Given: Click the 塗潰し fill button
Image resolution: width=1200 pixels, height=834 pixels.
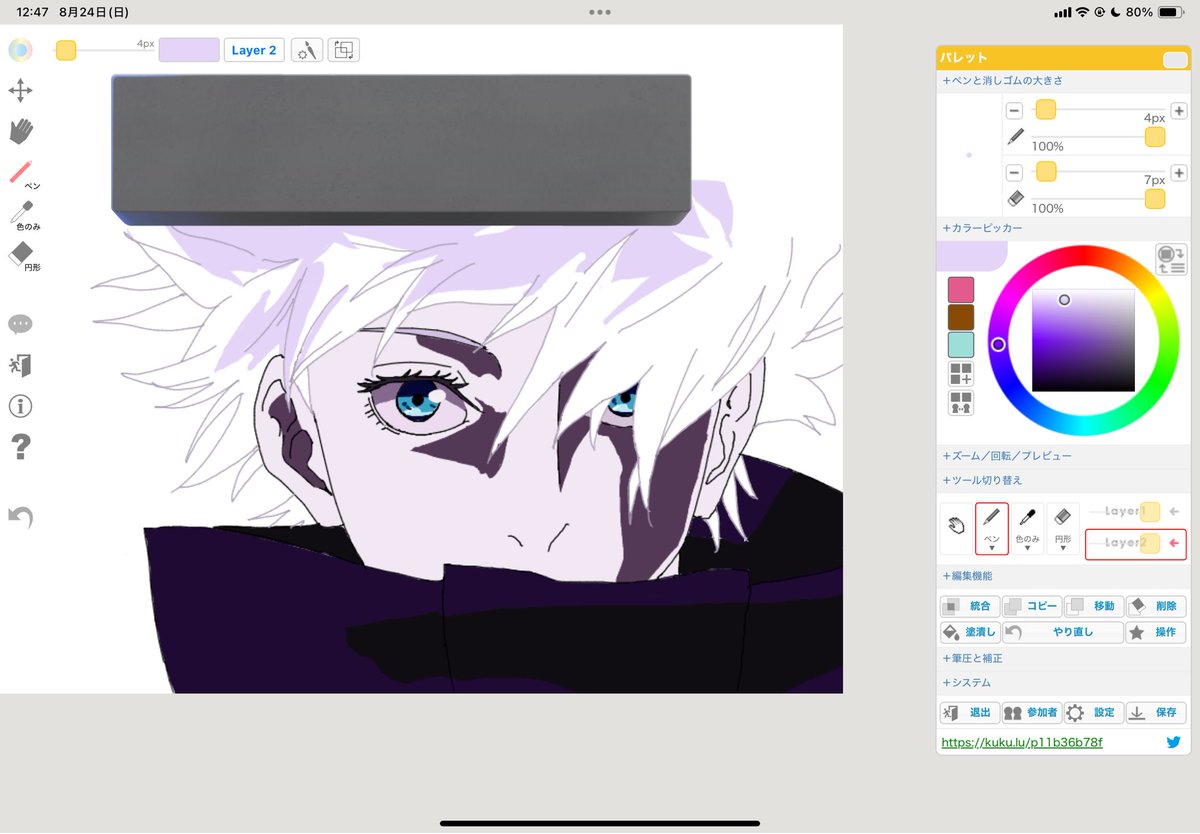Looking at the screenshot, I should click(970, 632).
